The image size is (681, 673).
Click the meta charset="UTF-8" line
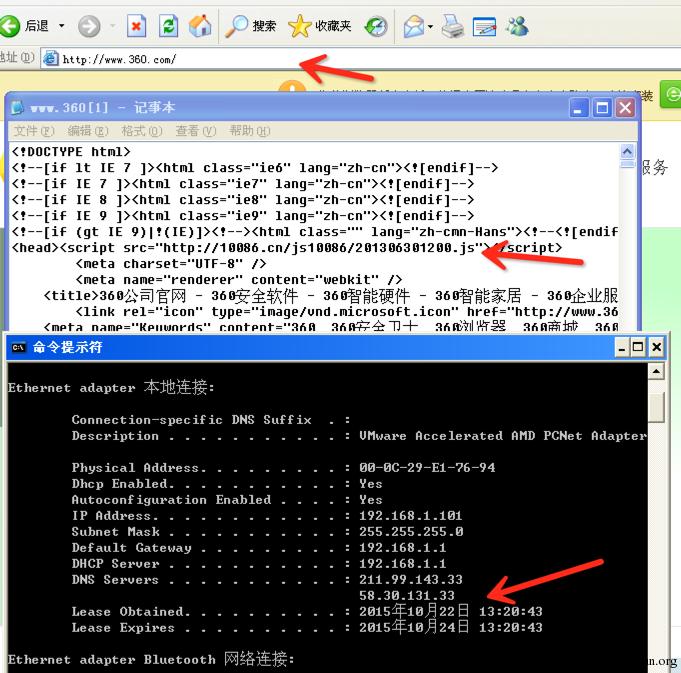click(x=171, y=264)
